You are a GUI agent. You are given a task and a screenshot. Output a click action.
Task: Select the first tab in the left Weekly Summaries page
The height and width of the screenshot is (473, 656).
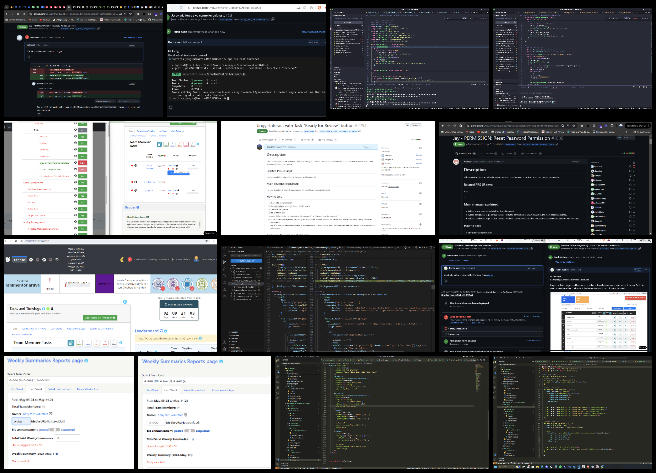click(x=20, y=388)
